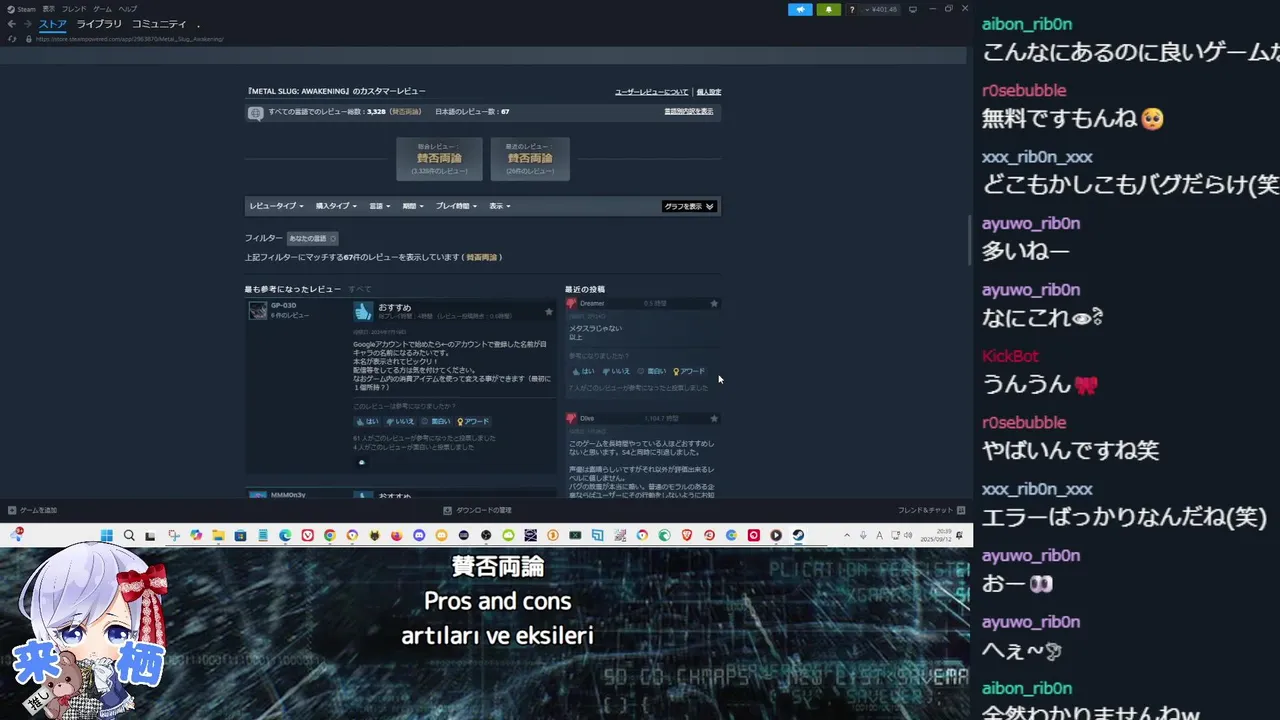This screenshot has width=1280, height=720.
Task: Open the 期間 dropdown filter
Action: point(413,206)
